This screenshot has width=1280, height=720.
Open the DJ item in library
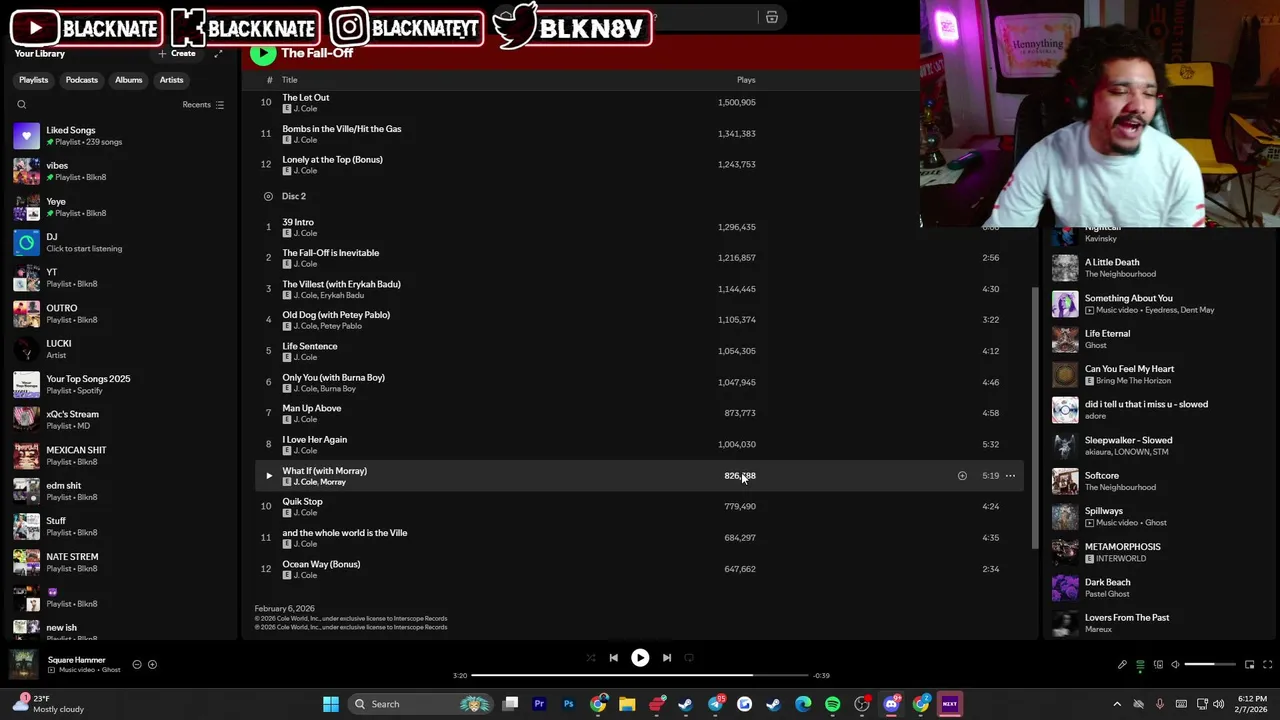pyautogui.click(x=120, y=242)
